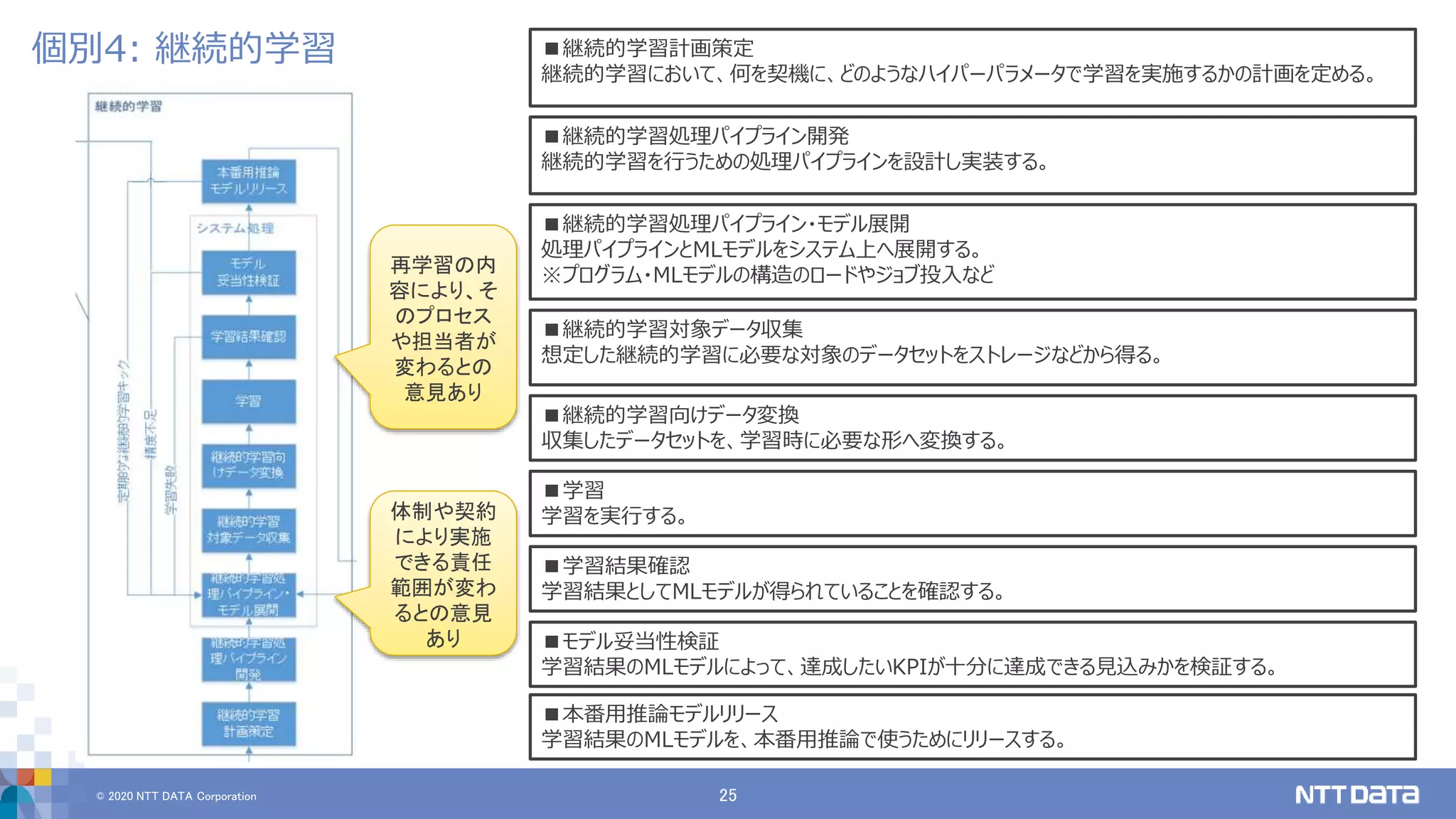This screenshot has height=819, width=1456.
Task: Click the callout 体制や契約により実施
Action: click(x=443, y=574)
